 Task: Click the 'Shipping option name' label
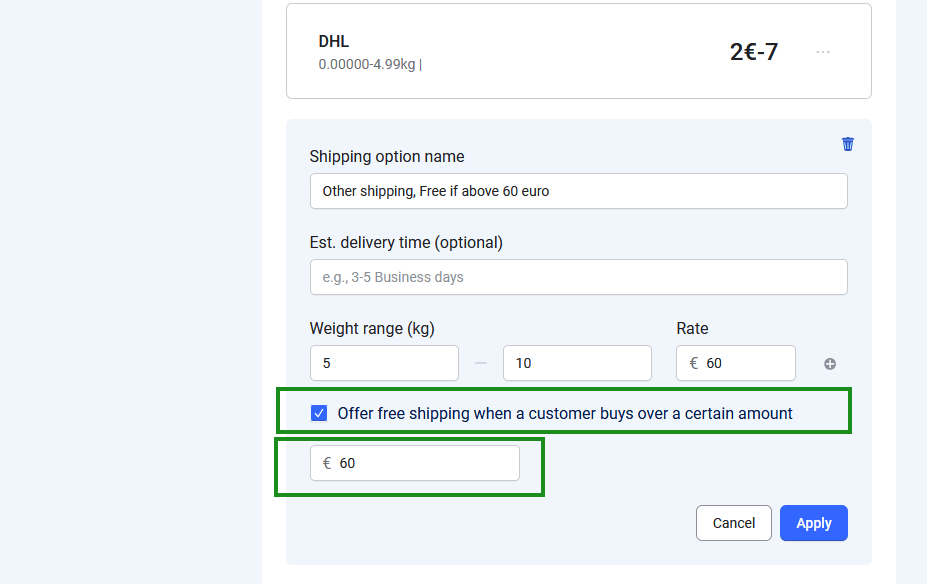tap(387, 156)
